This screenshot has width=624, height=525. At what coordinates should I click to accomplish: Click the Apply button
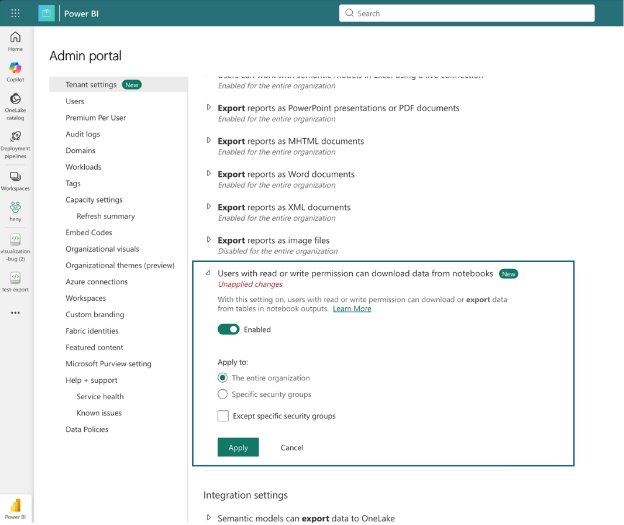point(238,447)
